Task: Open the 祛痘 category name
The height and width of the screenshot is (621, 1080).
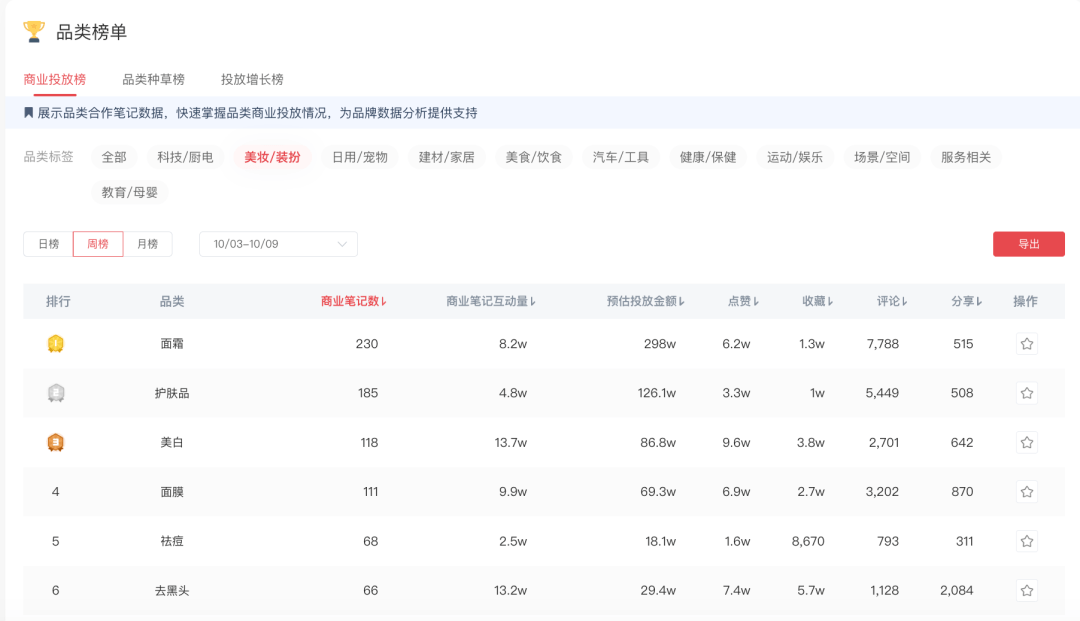Action: click(172, 541)
